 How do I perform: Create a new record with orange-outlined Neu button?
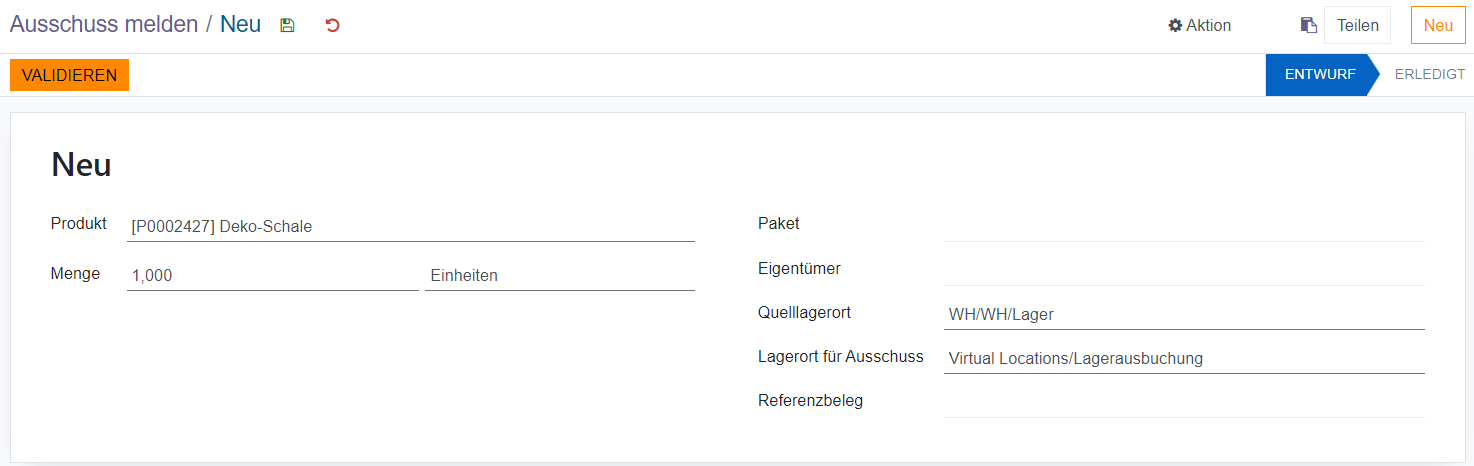1437,26
